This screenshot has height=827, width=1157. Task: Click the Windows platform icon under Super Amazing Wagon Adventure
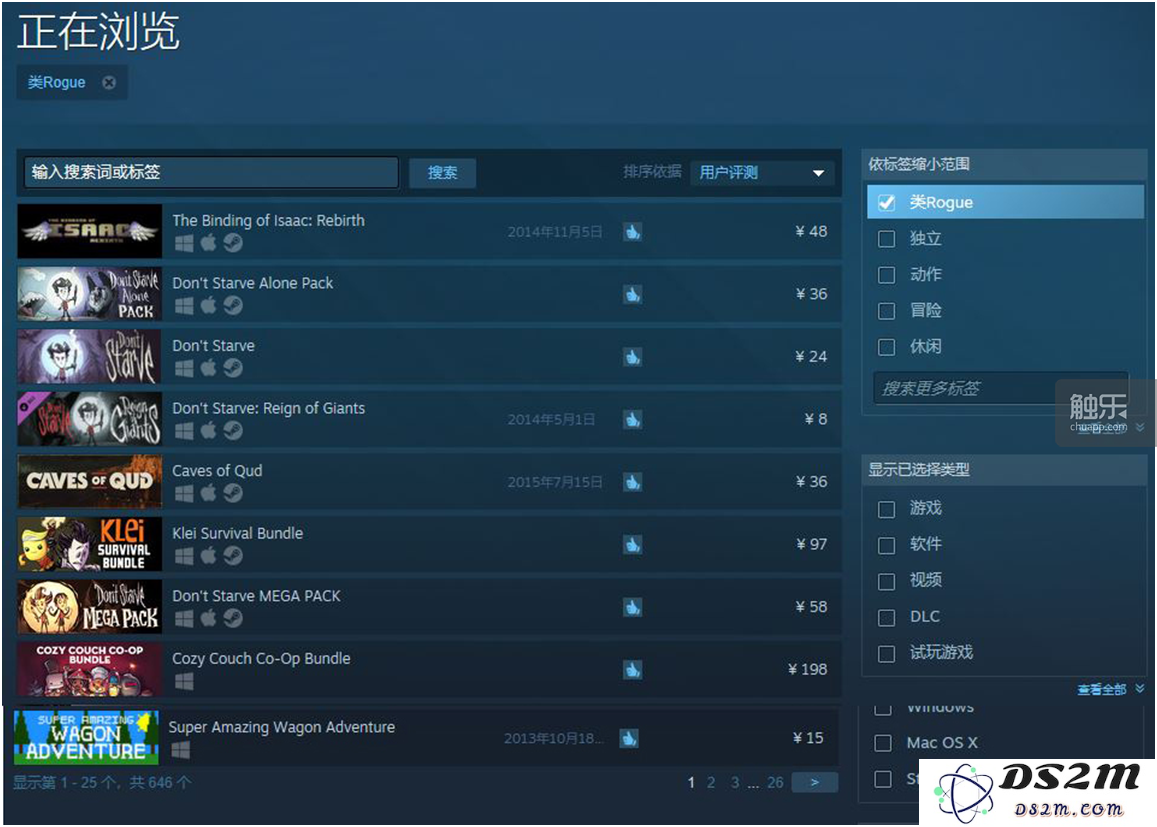pyautogui.click(x=180, y=750)
